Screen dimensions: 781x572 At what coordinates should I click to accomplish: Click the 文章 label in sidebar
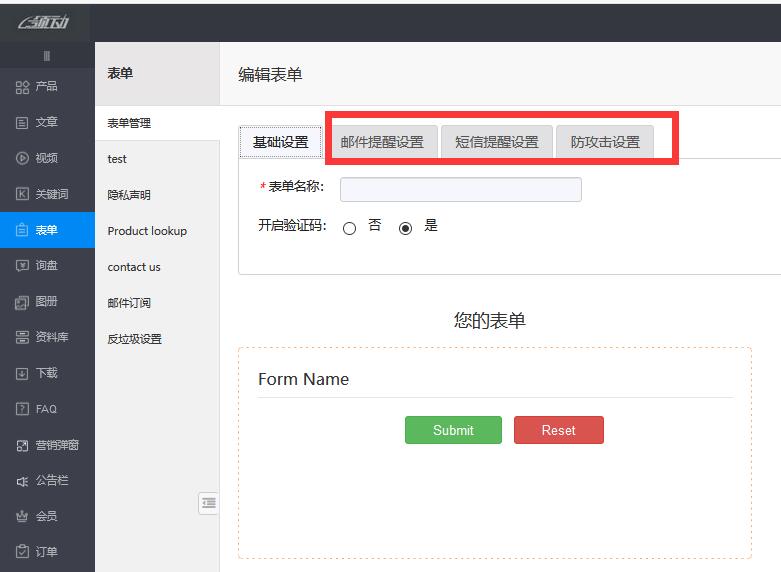pos(46,123)
